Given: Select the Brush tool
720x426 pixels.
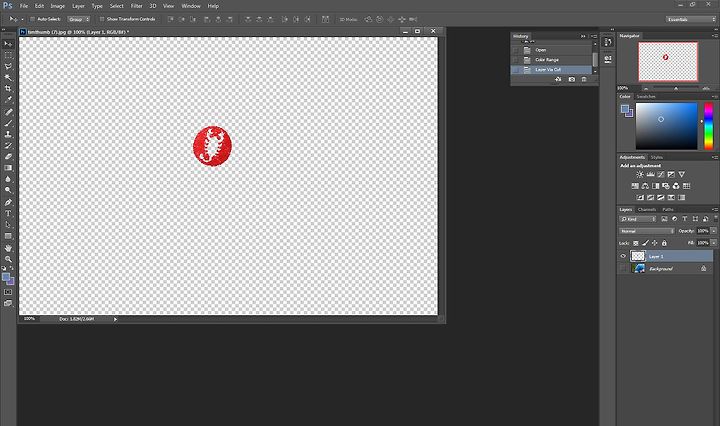Looking at the screenshot, I should point(8,123).
